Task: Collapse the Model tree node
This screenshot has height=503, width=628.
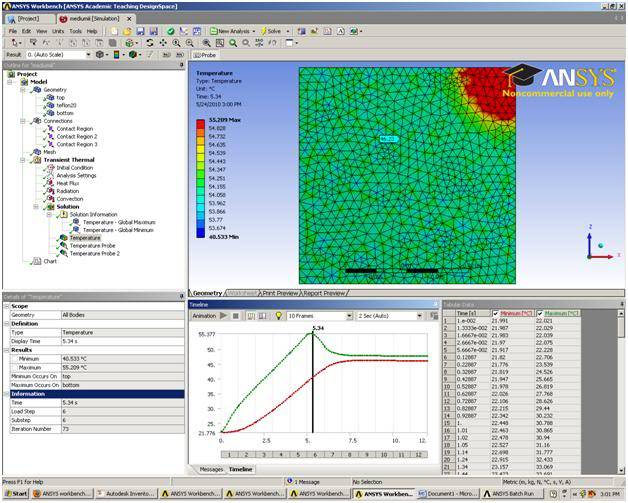Action: click(x=10, y=82)
